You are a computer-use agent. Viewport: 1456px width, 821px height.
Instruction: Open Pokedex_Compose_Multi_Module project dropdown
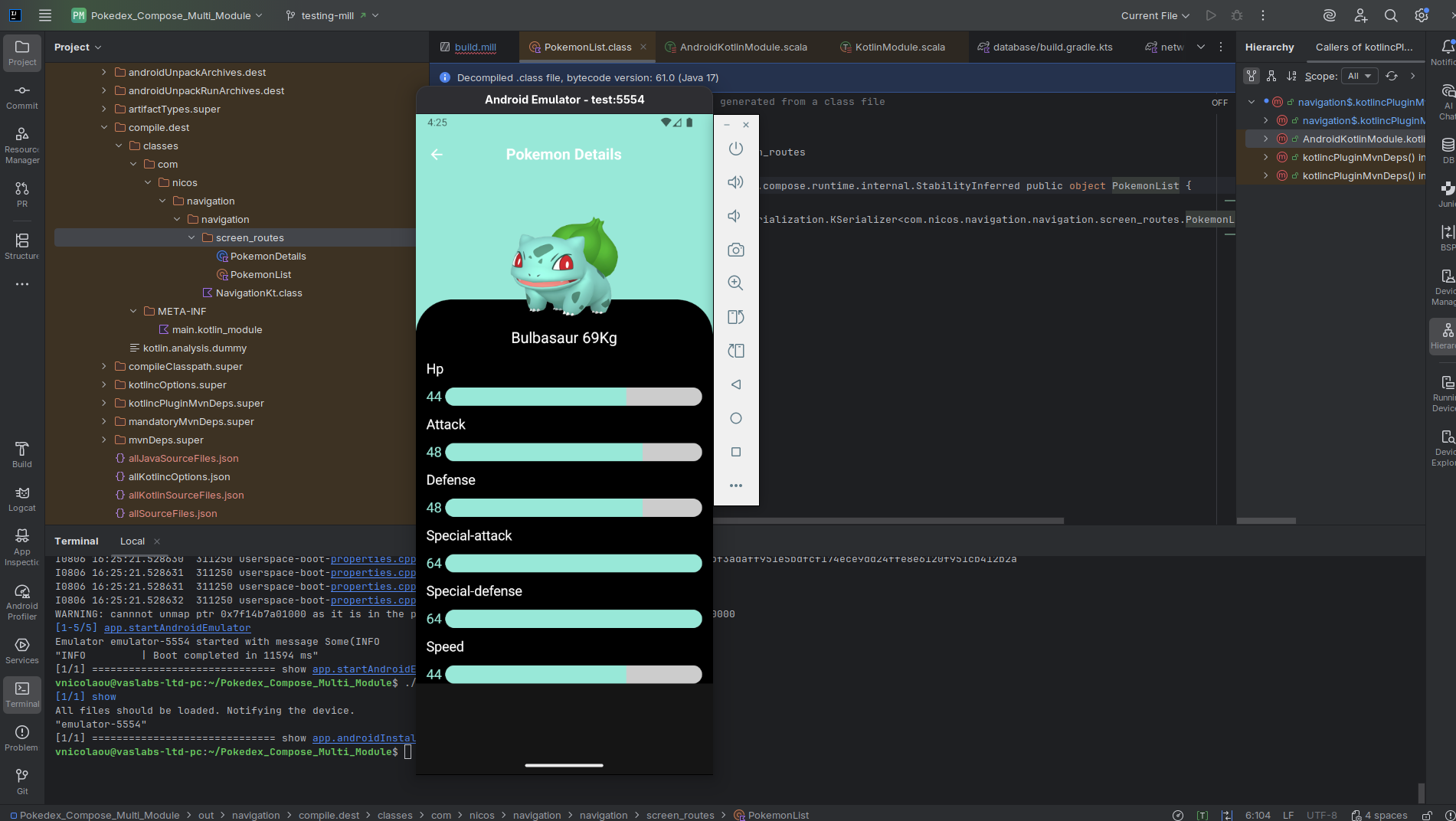click(x=167, y=15)
